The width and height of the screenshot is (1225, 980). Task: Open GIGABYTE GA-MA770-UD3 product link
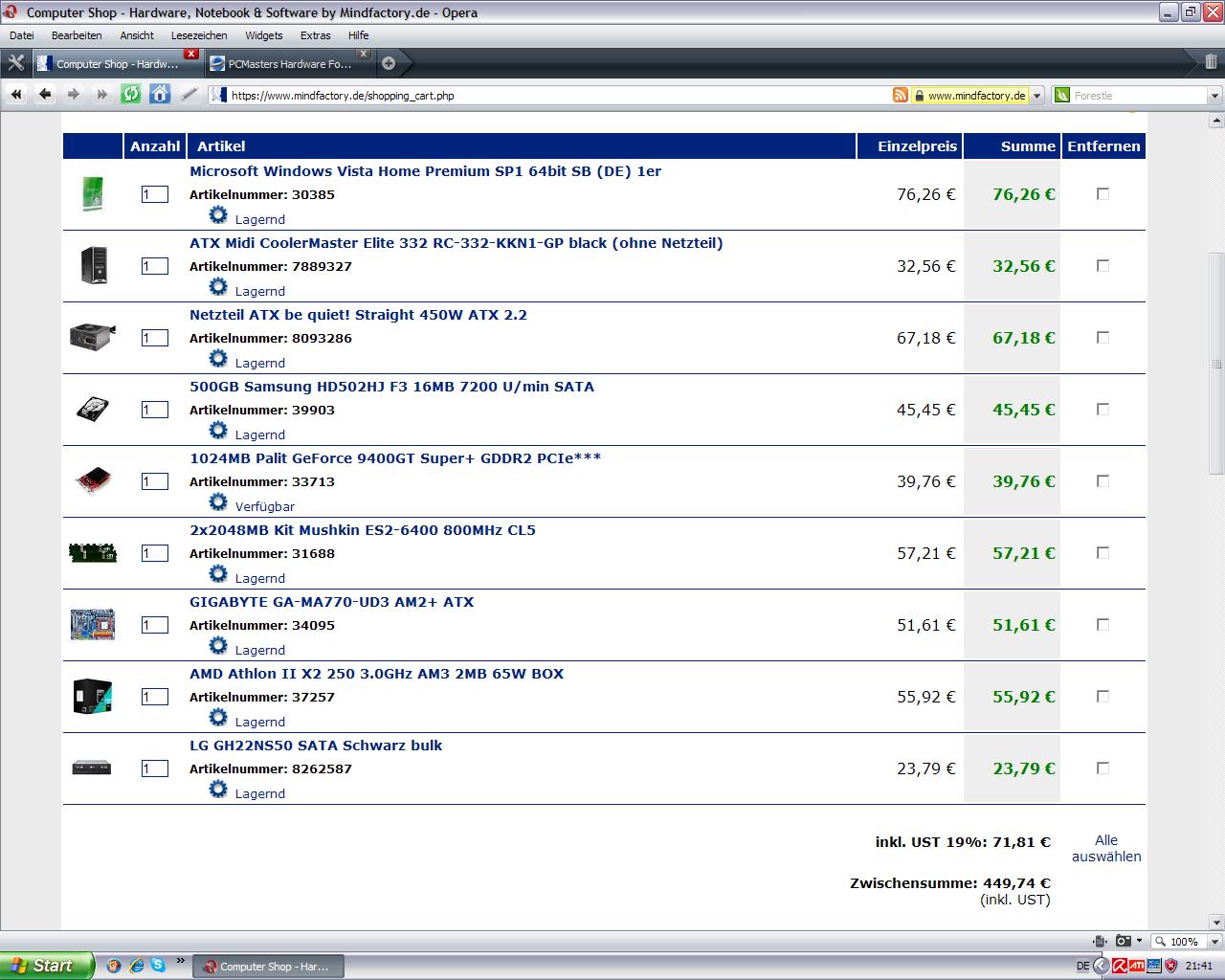(x=331, y=602)
